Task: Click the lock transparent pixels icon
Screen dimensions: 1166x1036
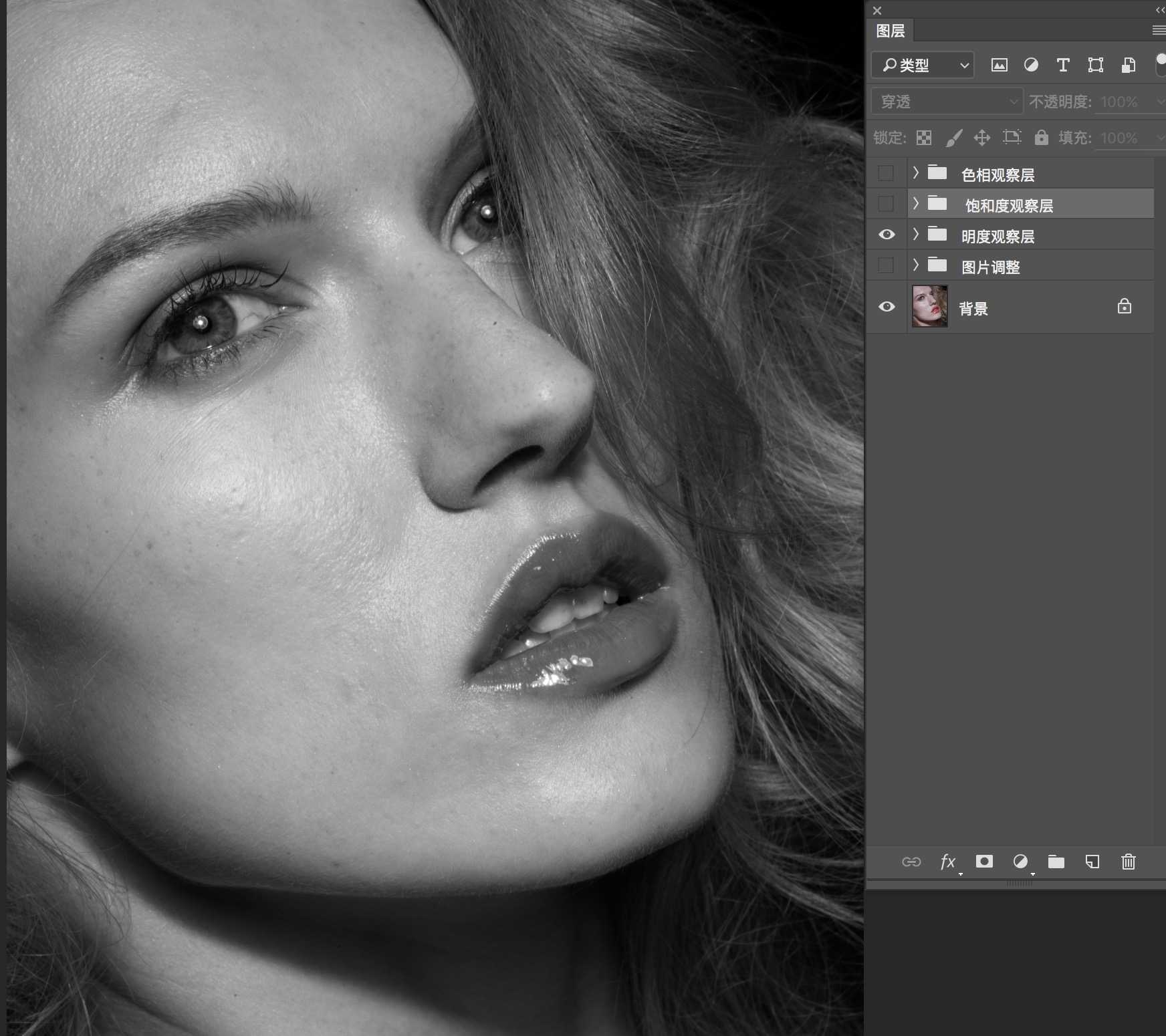Action: [x=924, y=138]
